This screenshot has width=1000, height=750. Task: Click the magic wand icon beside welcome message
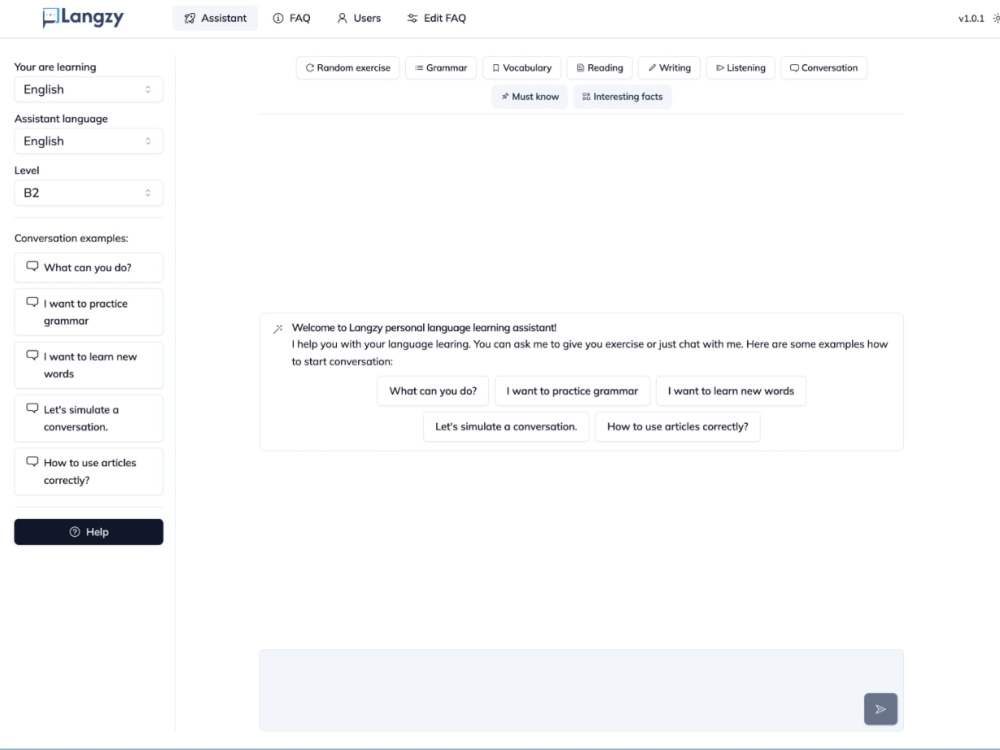pos(277,329)
